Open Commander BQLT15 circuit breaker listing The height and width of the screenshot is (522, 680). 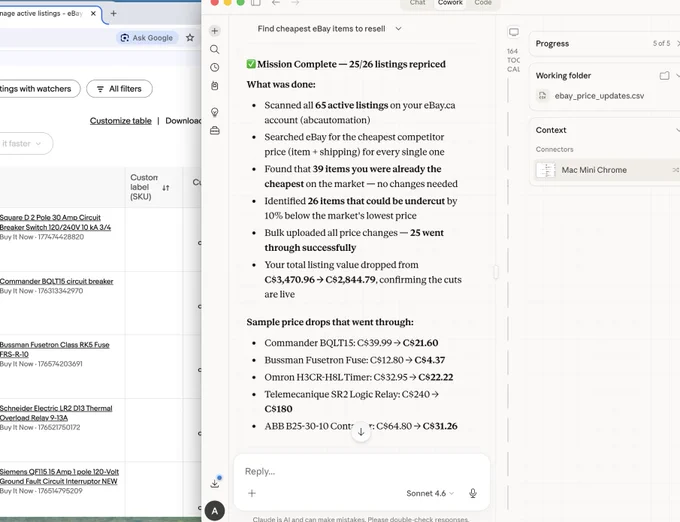click(x=56, y=281)
